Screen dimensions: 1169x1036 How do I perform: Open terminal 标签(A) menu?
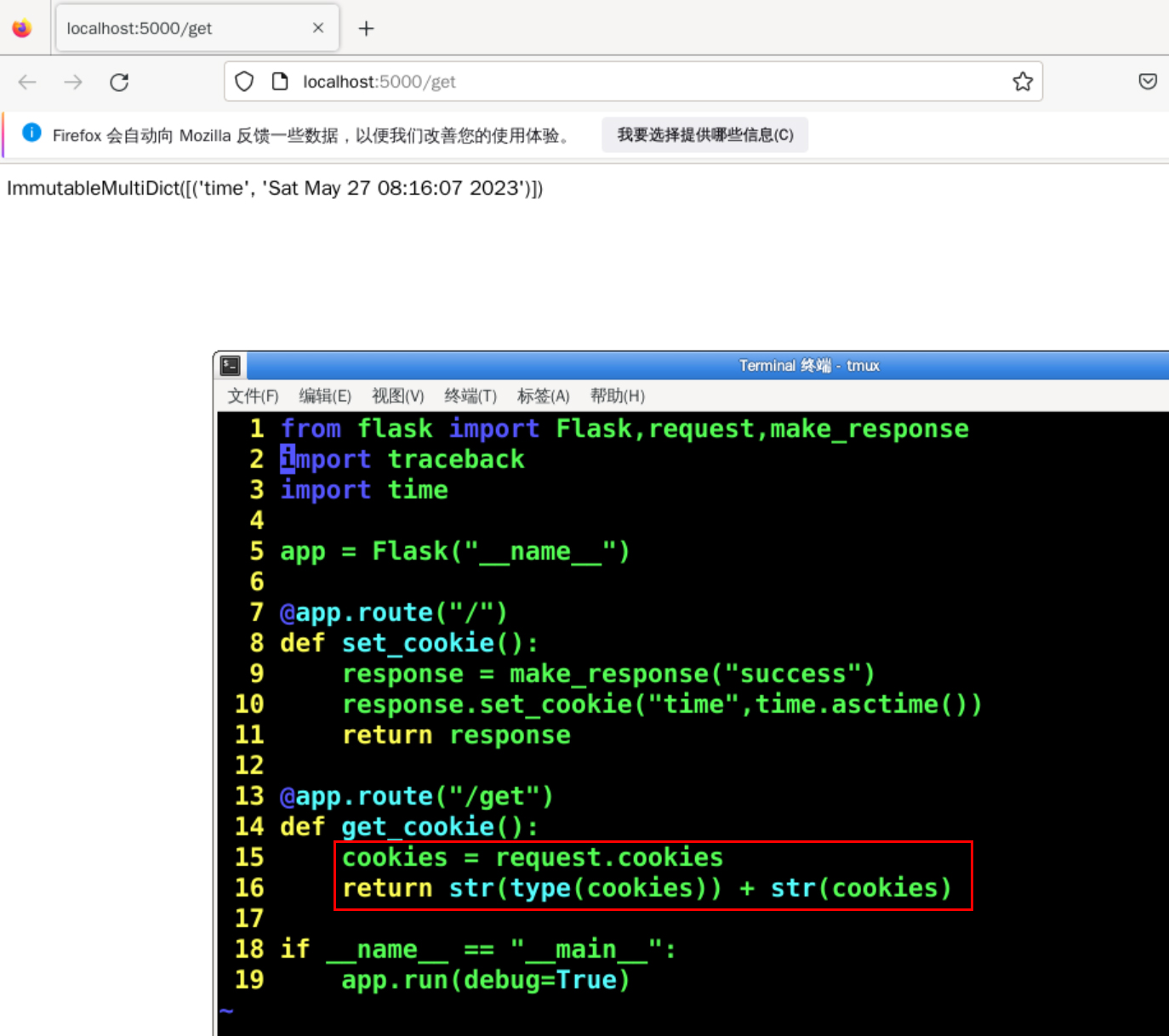[543, 396]
